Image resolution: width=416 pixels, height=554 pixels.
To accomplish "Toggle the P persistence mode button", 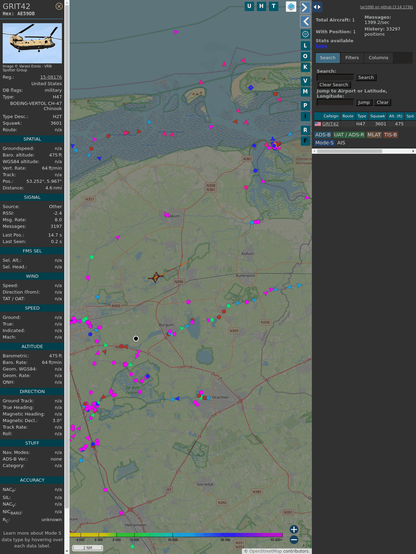I will point(305,105).
